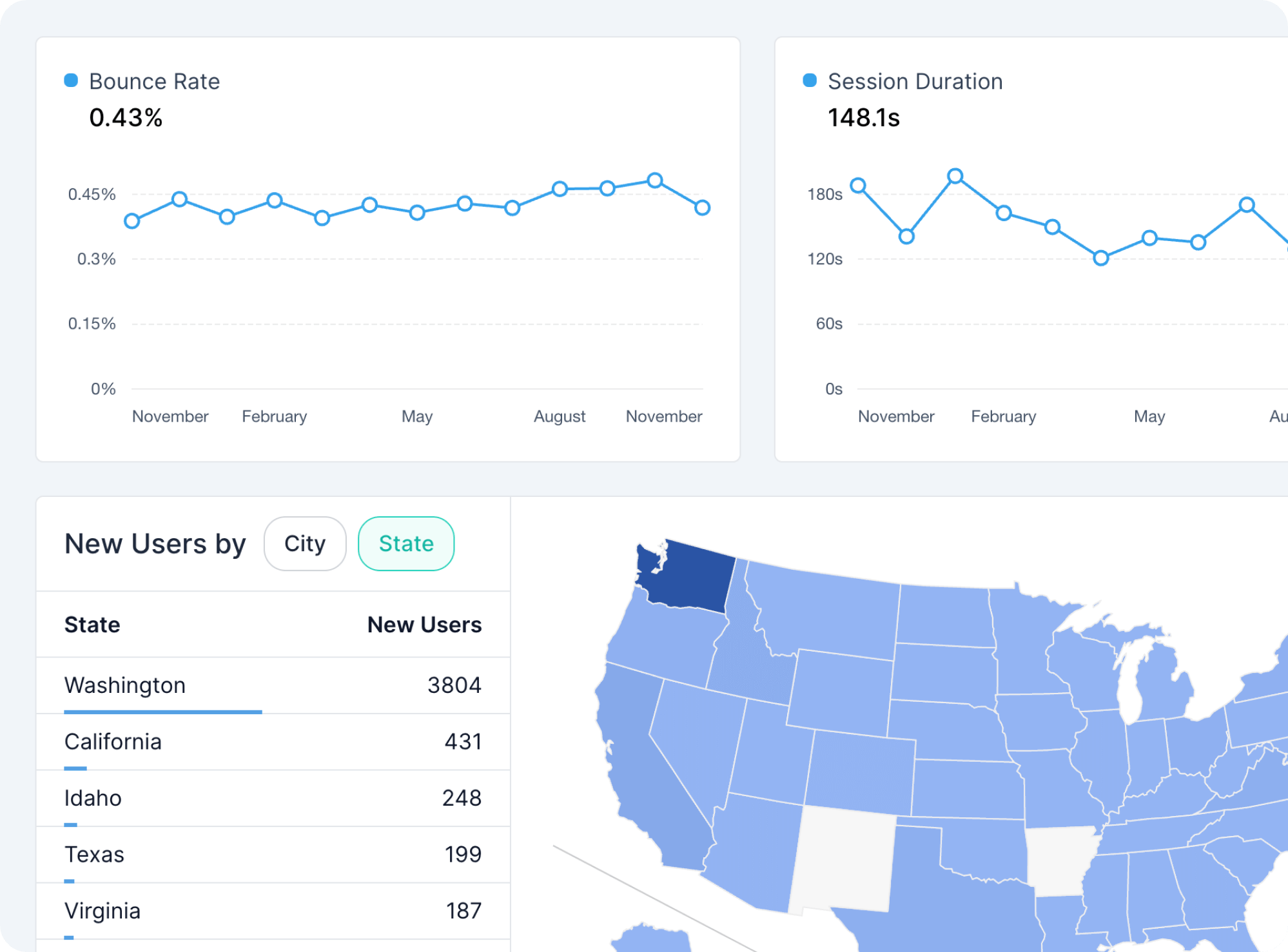The width and height of the screenshot is (1288, 952).
Task: Click the 180s axis label
Action: click(x=825, y=194)
